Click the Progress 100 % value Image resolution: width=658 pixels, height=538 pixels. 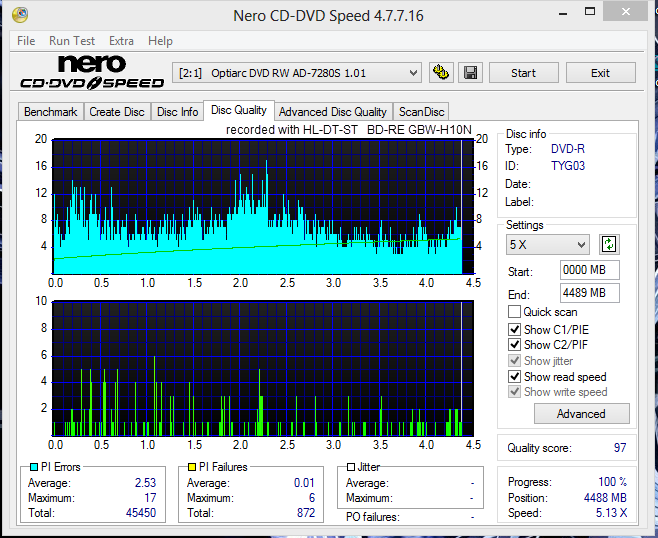[613, 482]
